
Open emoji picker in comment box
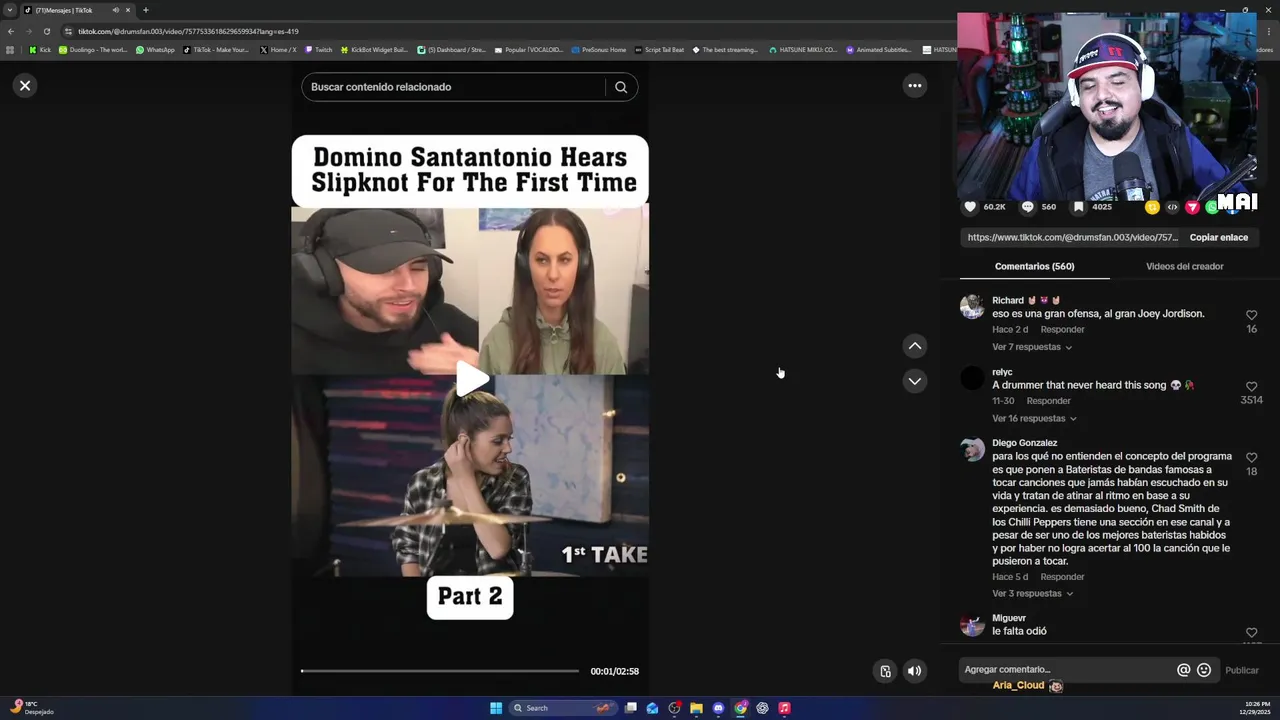point(1204,670)
